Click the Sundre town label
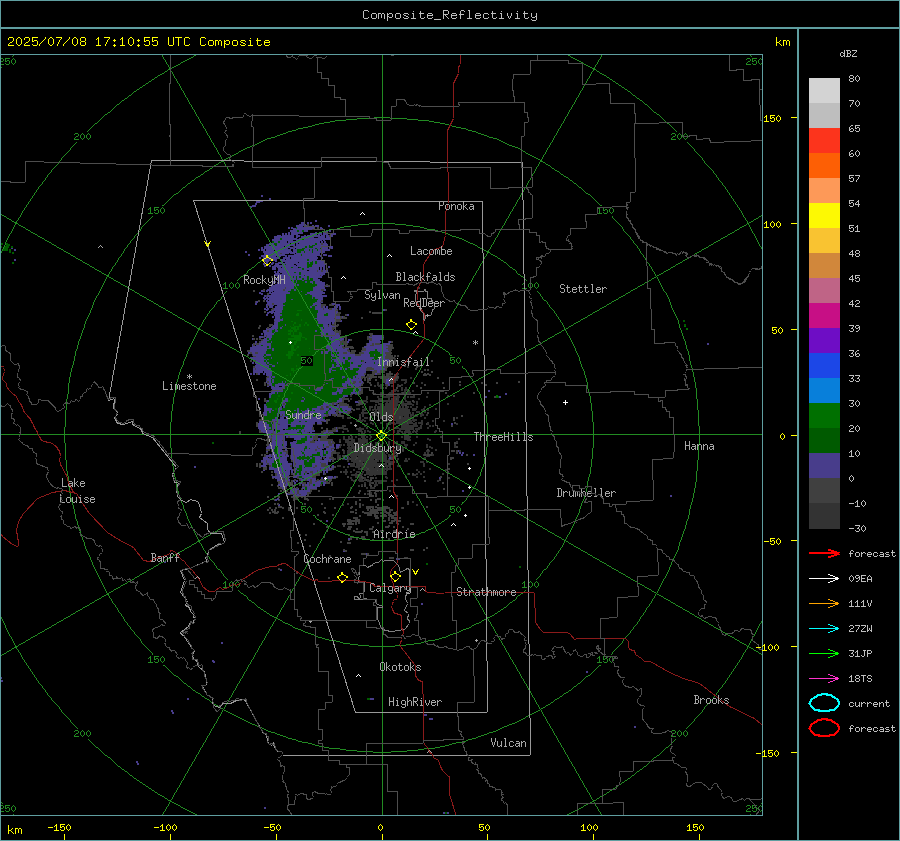 [303, 414]
